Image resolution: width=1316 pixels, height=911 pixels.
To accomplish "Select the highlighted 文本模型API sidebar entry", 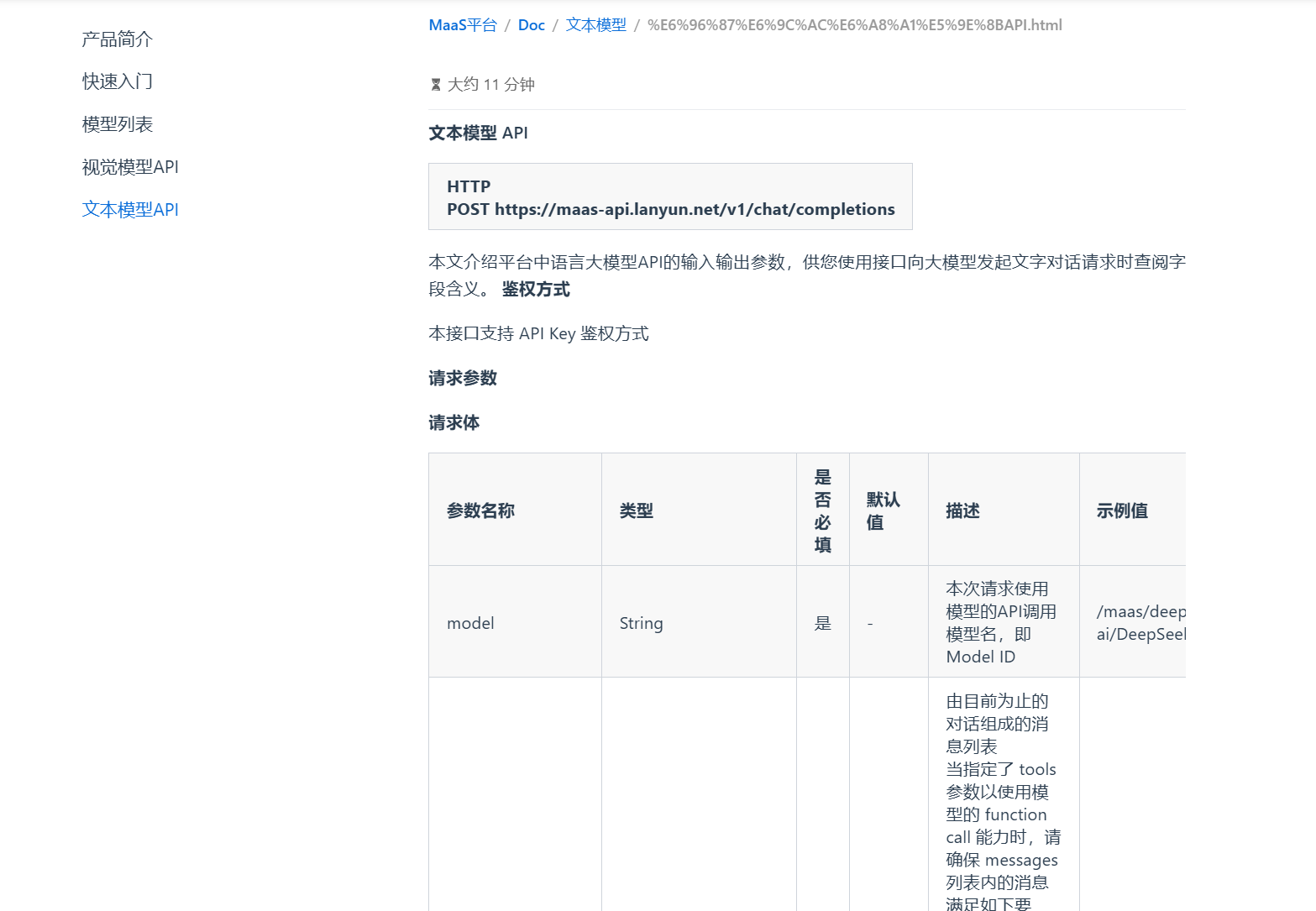I will (x=130, y=209).
